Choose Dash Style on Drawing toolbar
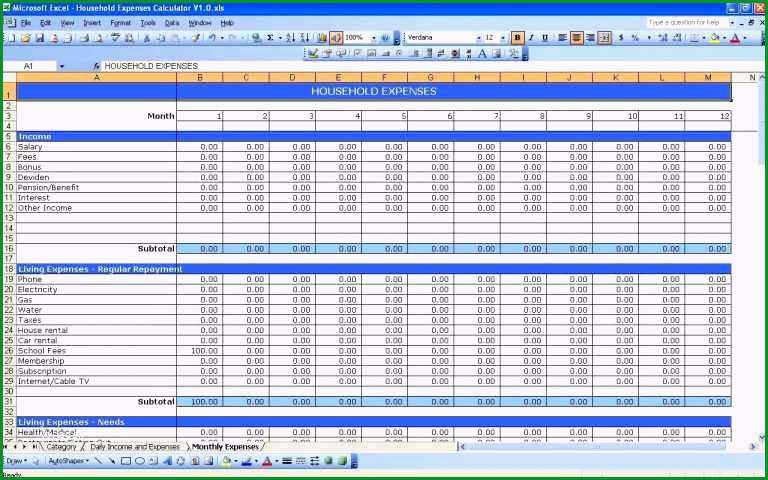The image size is (768, 480). pos(300,461)
